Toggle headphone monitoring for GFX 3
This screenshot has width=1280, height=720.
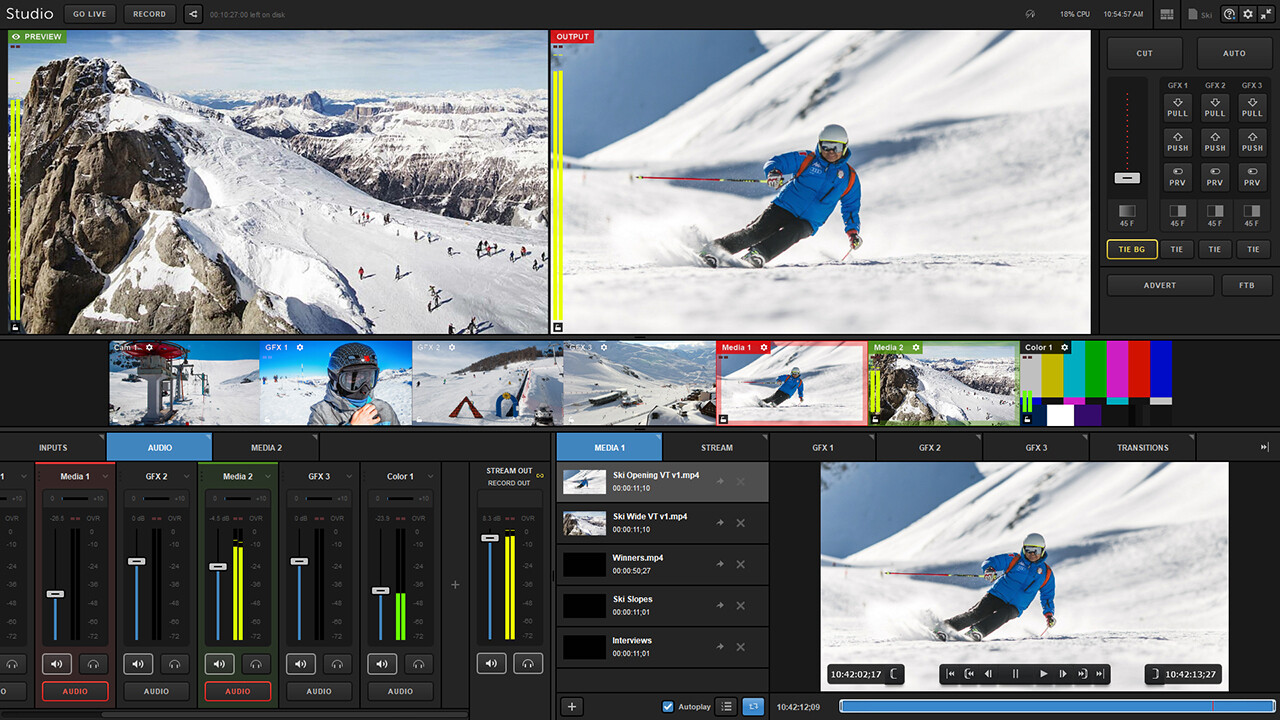pos(337,663)
